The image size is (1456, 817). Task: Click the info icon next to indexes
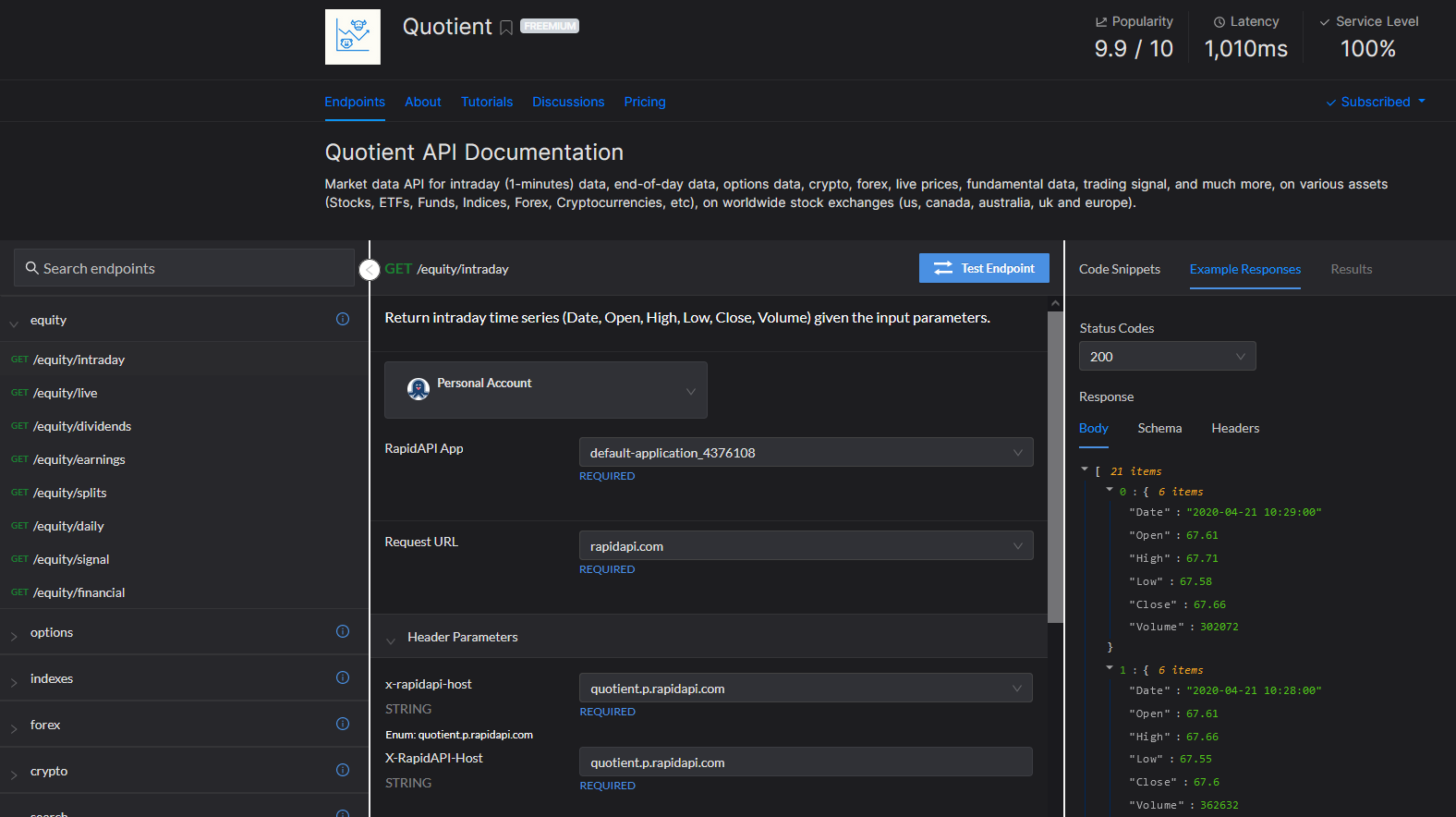tap(343, 677)
